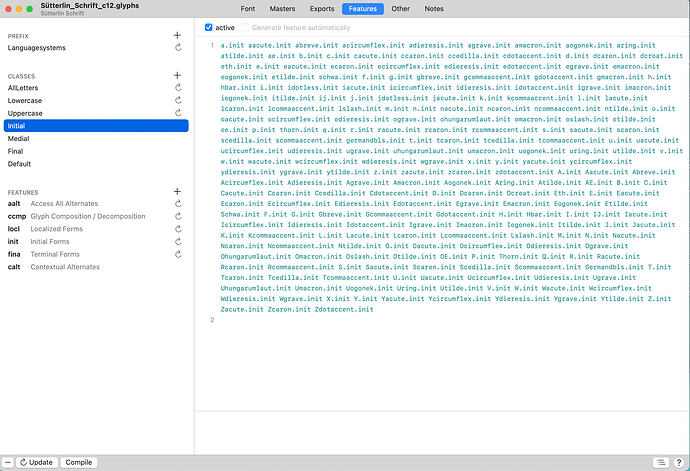Image resolution: width=690 pixels, height=471 pixels.
Task: Toggle the list panel icon at bottom right
Action: [661, 462]
